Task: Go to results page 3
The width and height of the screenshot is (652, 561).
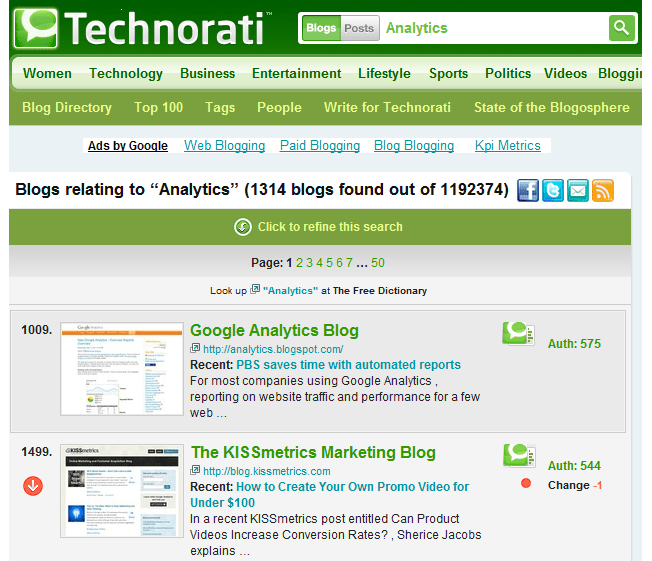Action: 309,263
